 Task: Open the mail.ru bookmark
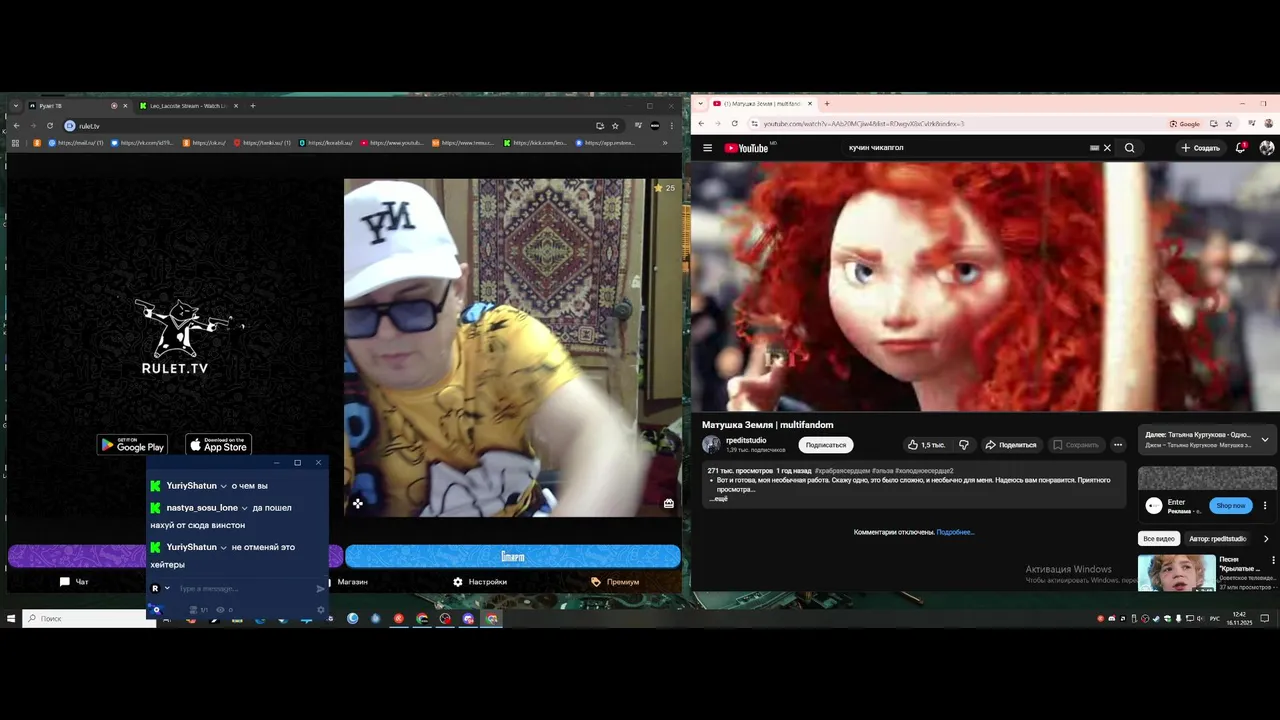tap(78, 143)
